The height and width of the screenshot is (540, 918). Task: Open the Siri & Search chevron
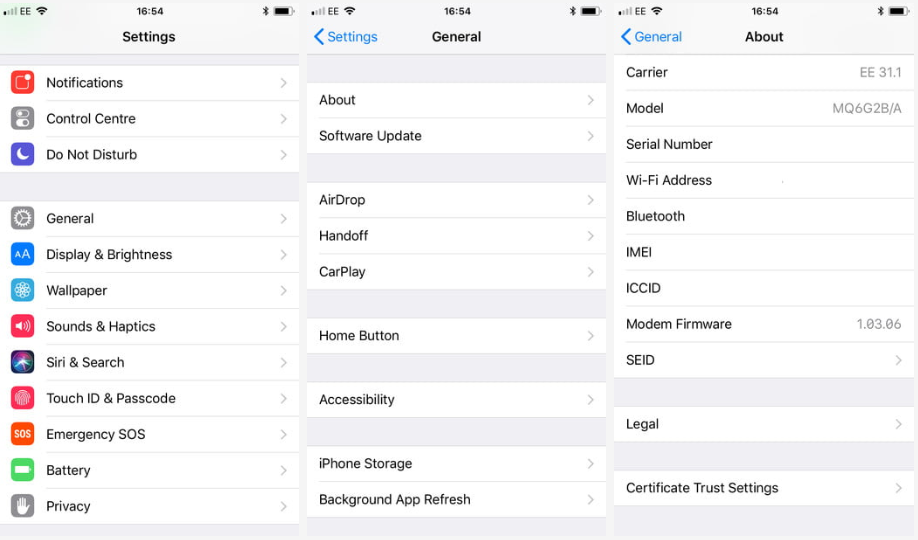point(283,362)
